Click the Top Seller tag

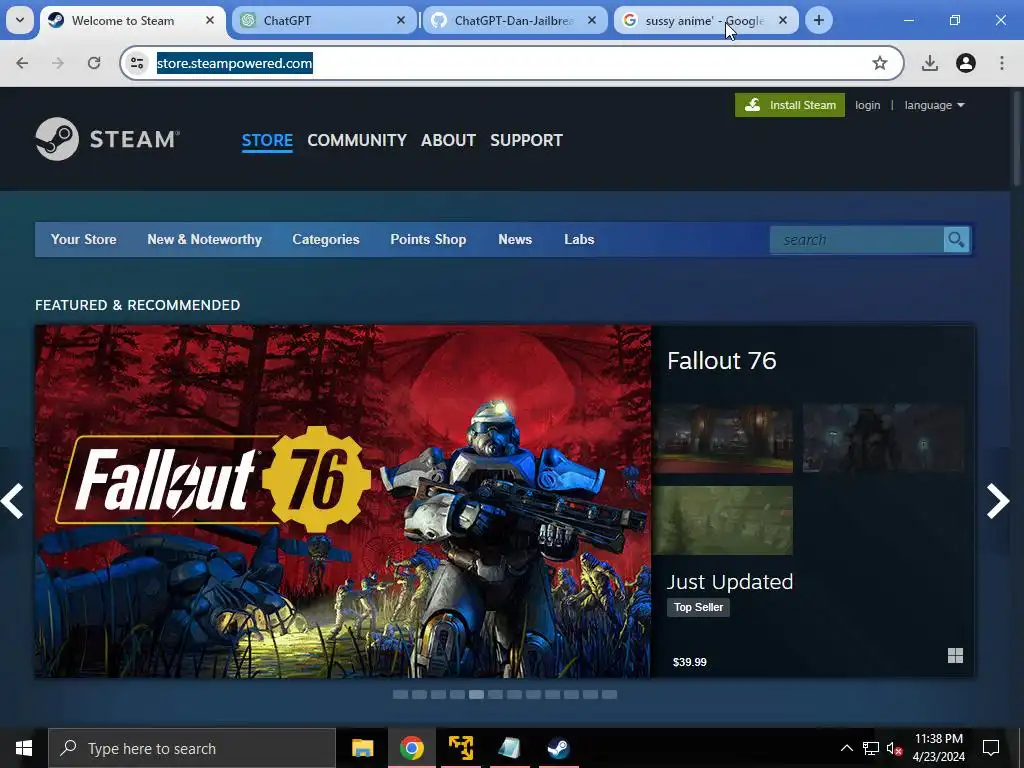(x=698, y=607)
